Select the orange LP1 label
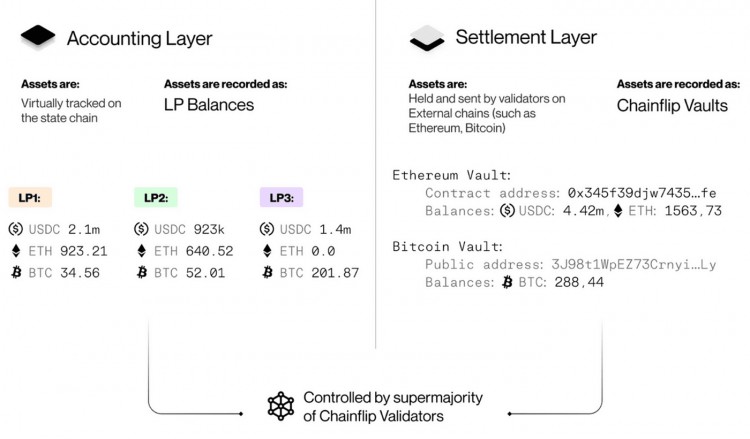Image resolution: width=750 pixels, height=439 pixels. point(30,198)
